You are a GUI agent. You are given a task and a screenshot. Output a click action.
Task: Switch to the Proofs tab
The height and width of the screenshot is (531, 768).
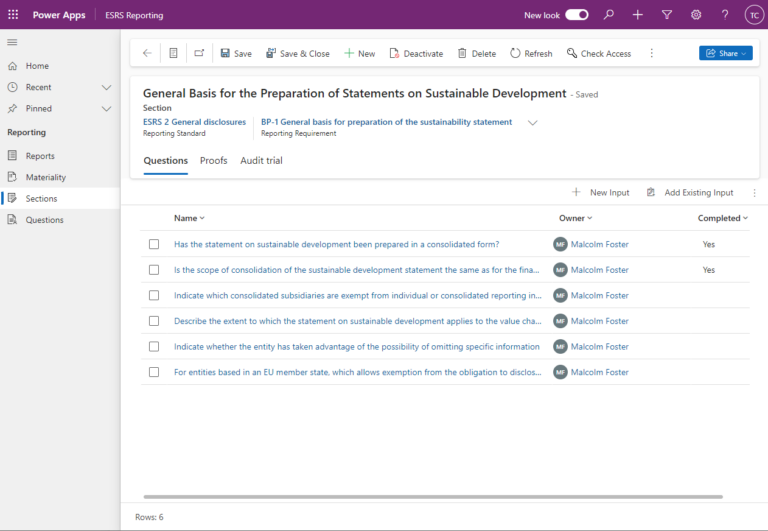click(213, 160)
